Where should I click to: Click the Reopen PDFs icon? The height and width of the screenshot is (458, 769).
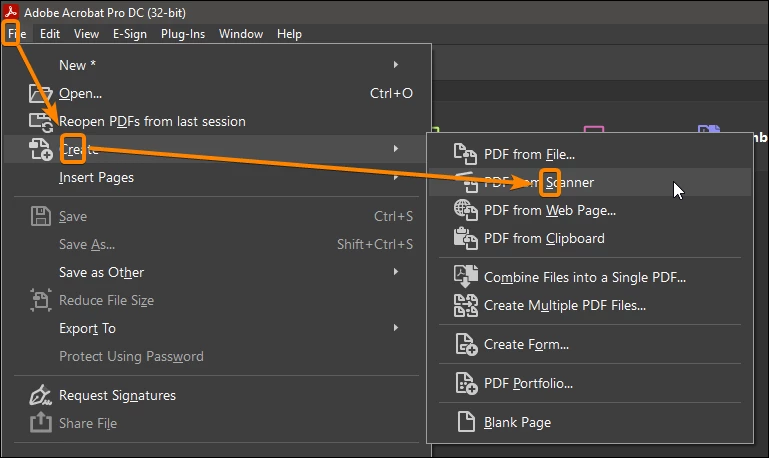41,123
